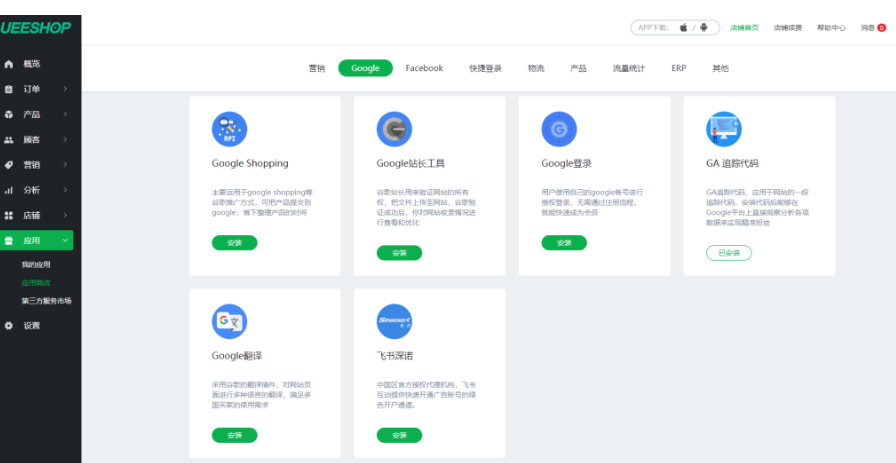Image resolution: width=896 pixels, height=463 pixels.
Task: Click the Google翻译 app icon
Action: click(x=229, y=321)
